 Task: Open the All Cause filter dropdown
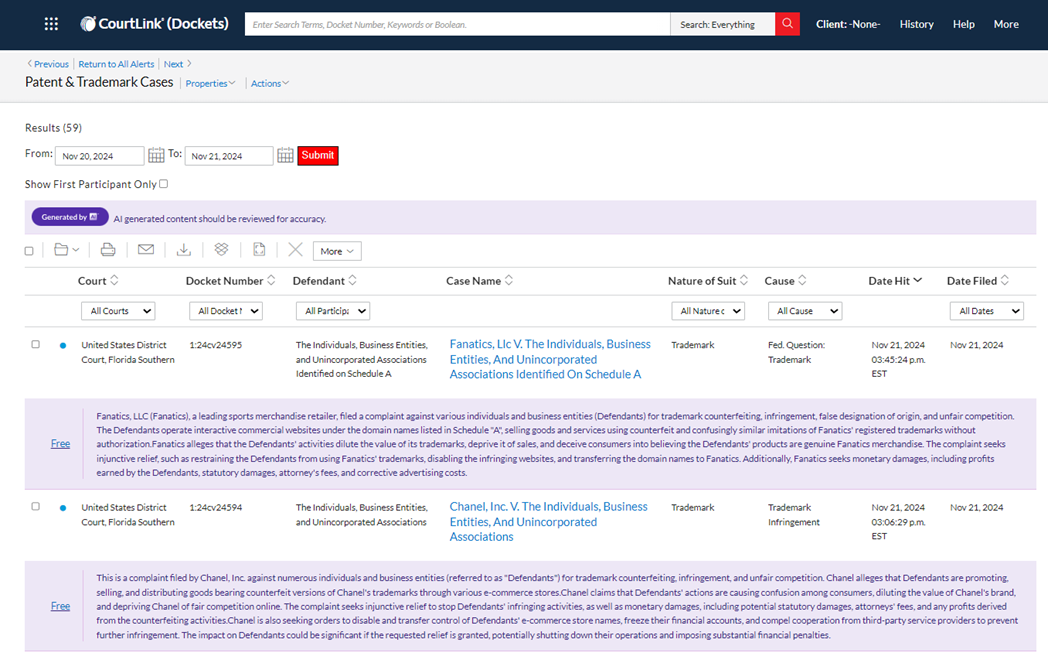(x=805, y=311)
